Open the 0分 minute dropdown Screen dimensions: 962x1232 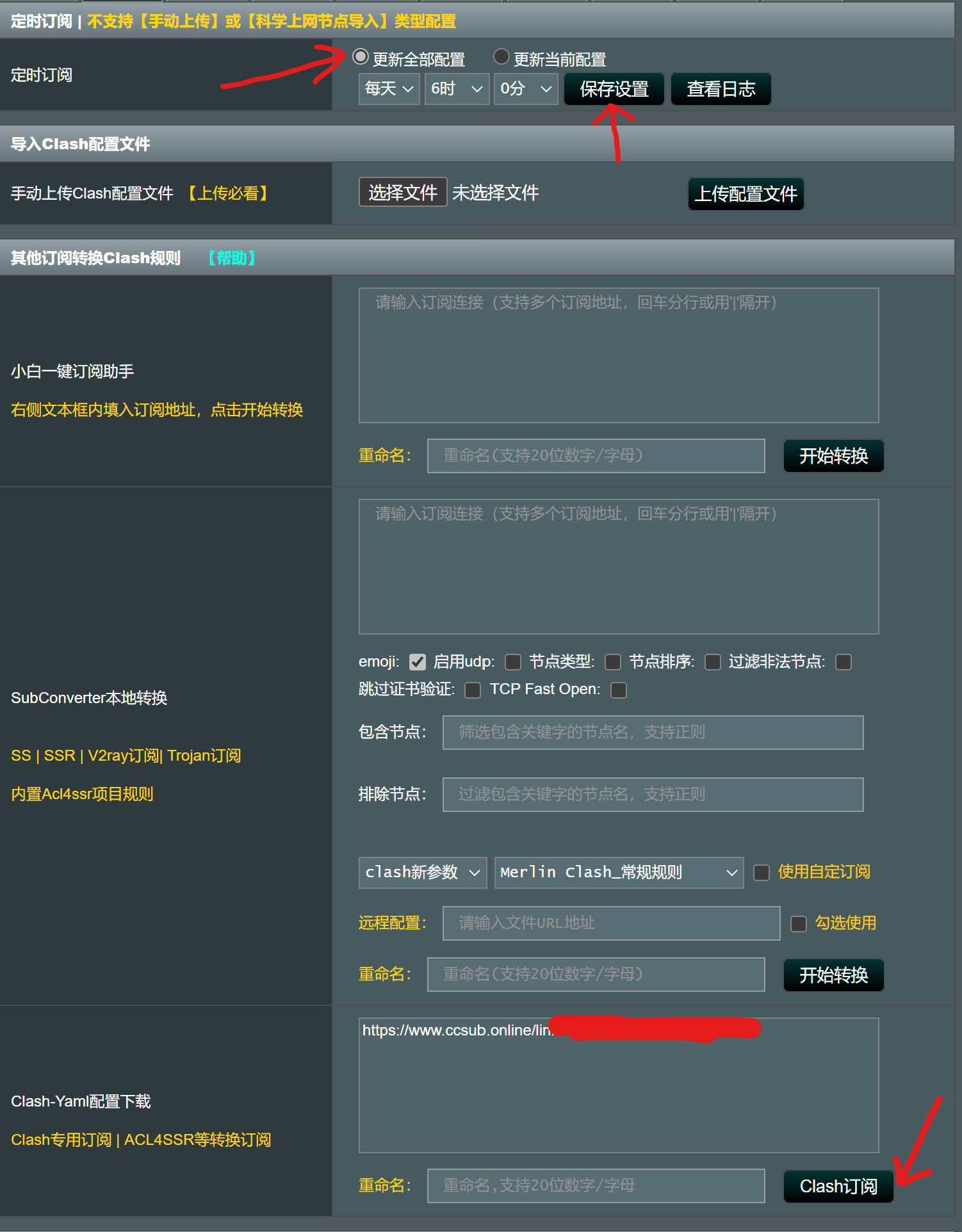pos(525,88)
